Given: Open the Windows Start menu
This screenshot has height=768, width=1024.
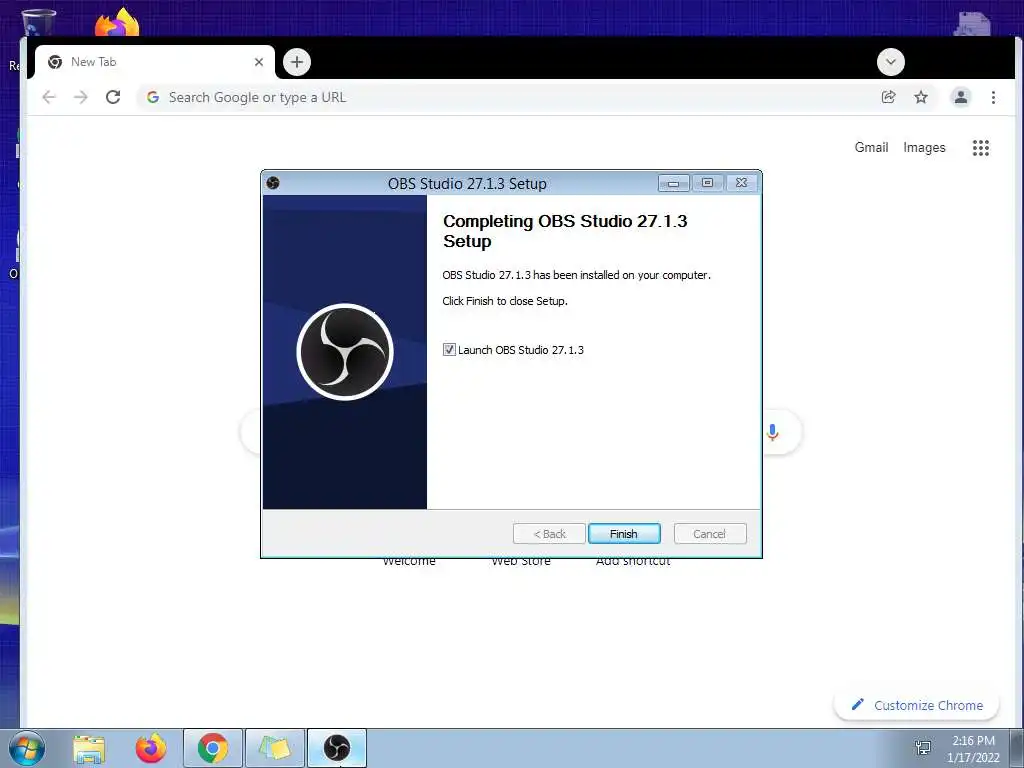Looking at the screenshot, I should click(x=26, y=748).
